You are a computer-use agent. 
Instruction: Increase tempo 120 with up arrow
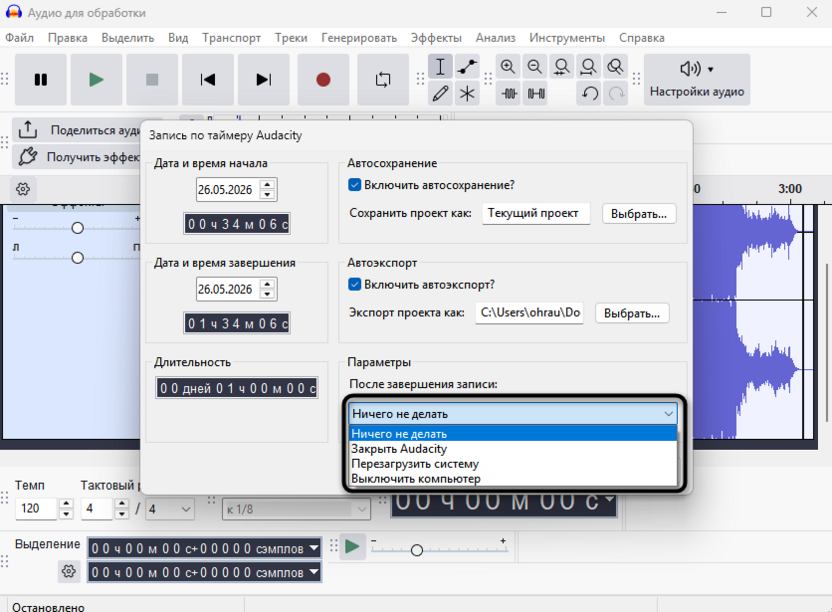point(66,504)
